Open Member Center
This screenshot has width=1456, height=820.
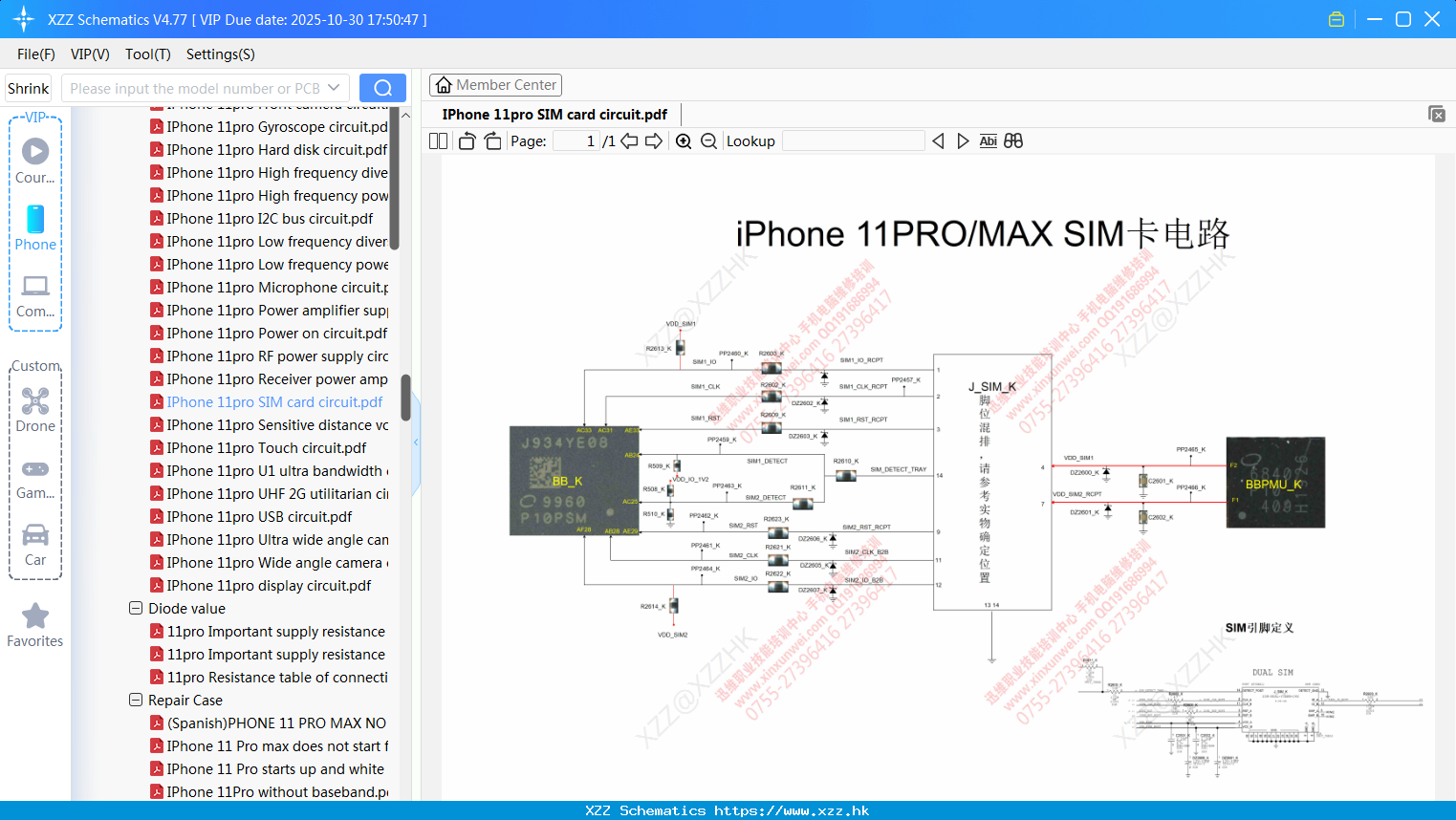pos(495,85)
